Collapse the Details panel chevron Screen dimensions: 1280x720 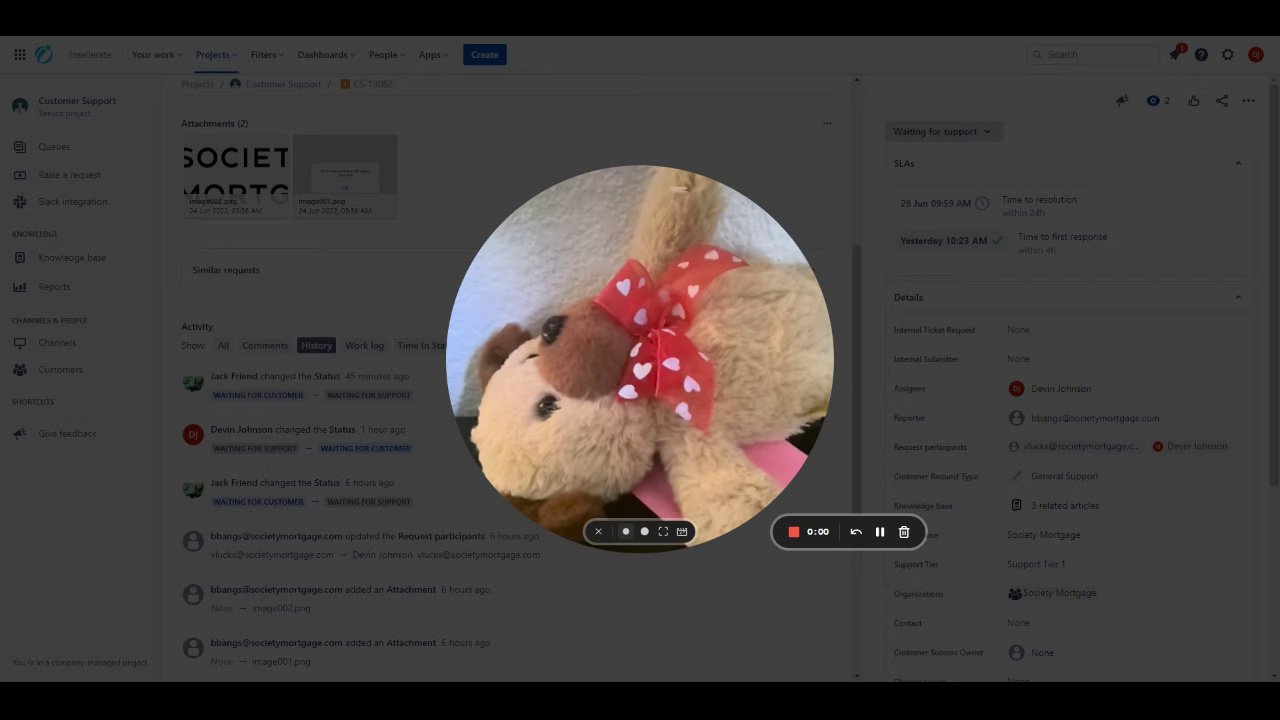1238,298
